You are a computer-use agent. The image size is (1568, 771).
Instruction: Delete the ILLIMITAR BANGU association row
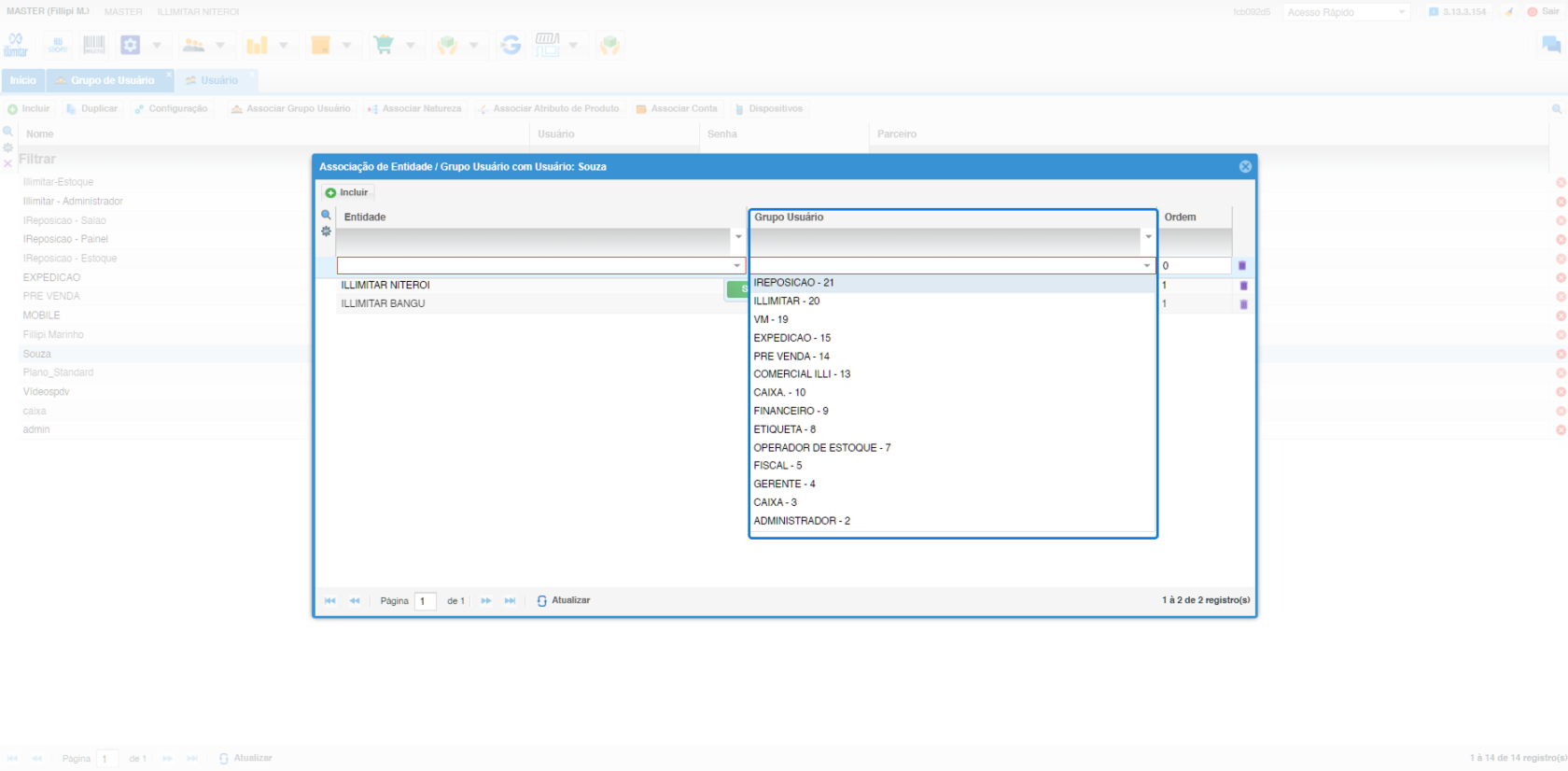point(1243,304)
